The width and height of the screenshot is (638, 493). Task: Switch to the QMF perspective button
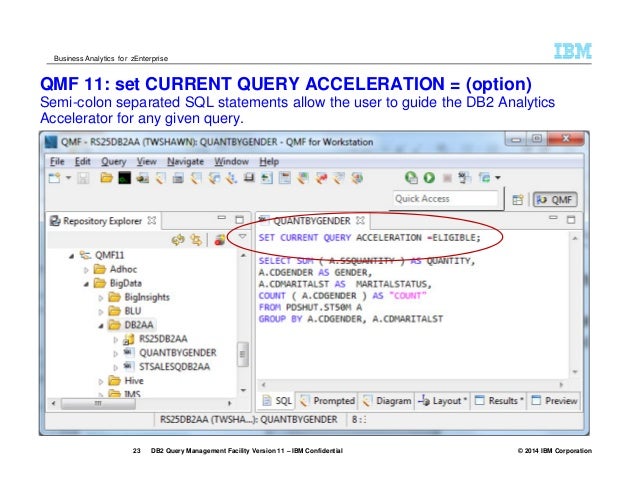(555, 200)
